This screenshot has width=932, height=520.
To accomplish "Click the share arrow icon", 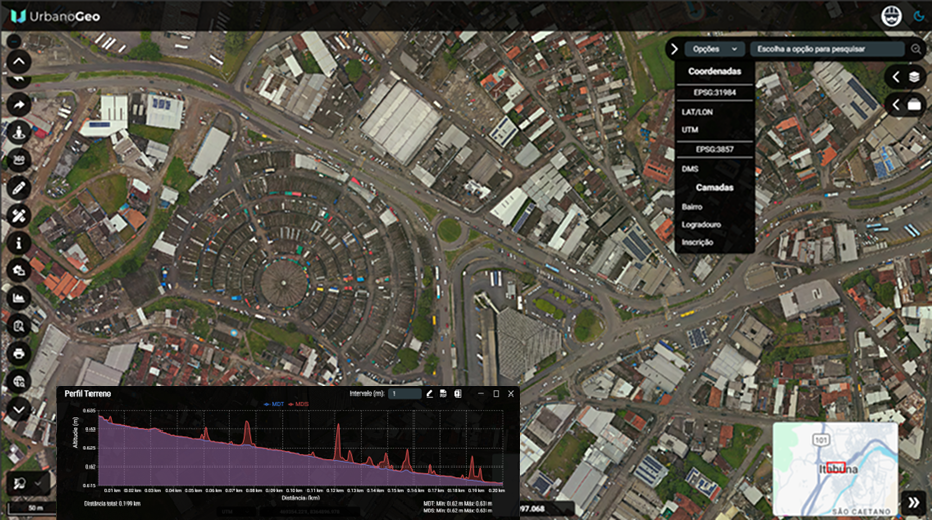I will click(x=18, y=105).
